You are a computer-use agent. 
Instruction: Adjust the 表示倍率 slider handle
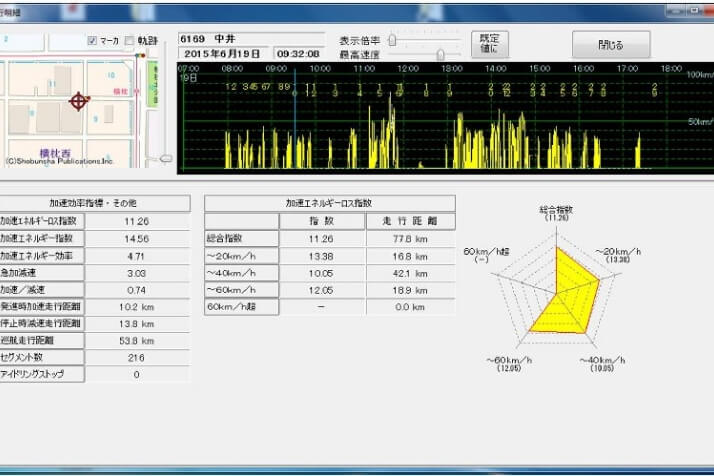pyautogui.click(x=392, y=40)
